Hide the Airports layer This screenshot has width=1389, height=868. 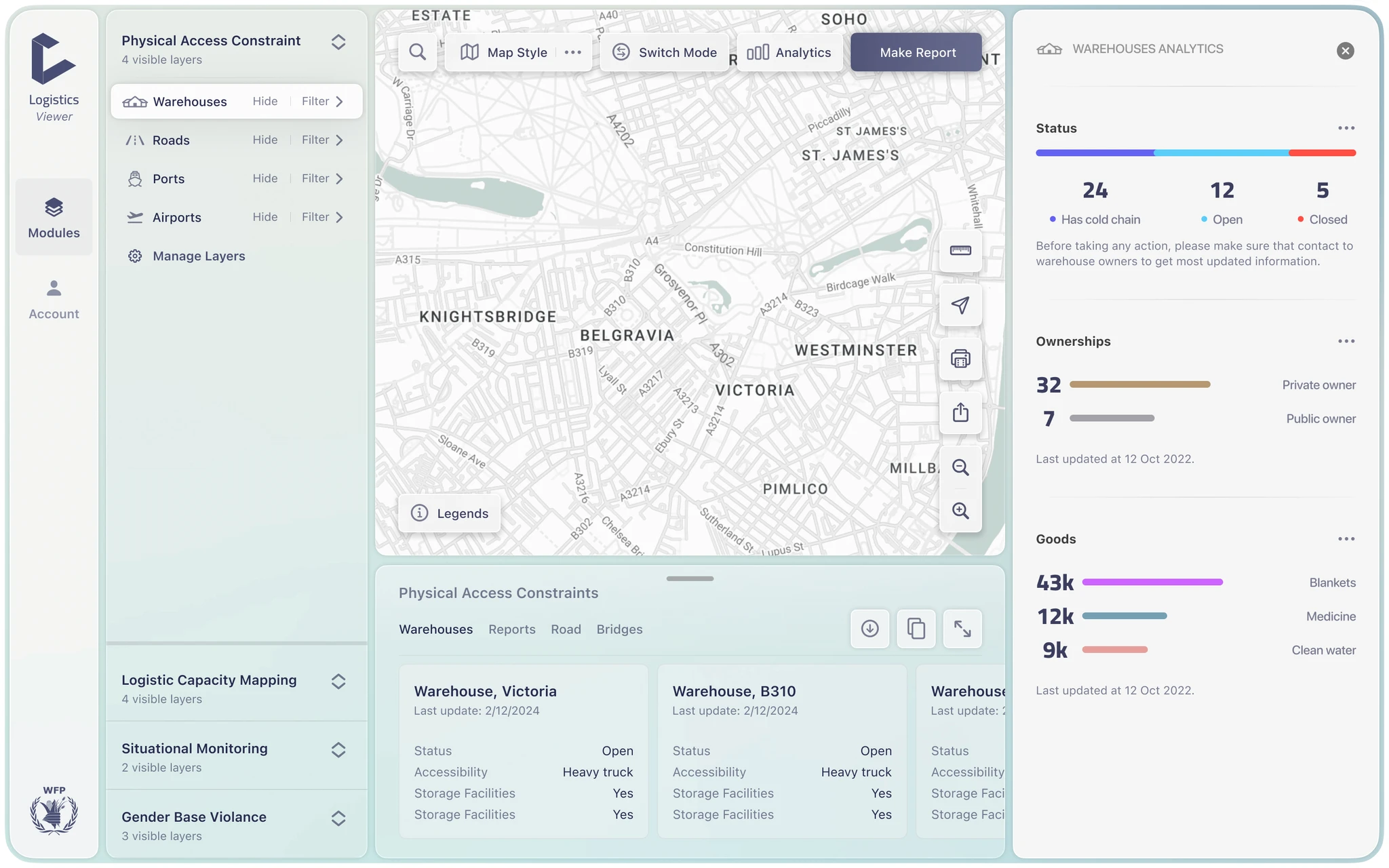[x=265, y=217]
